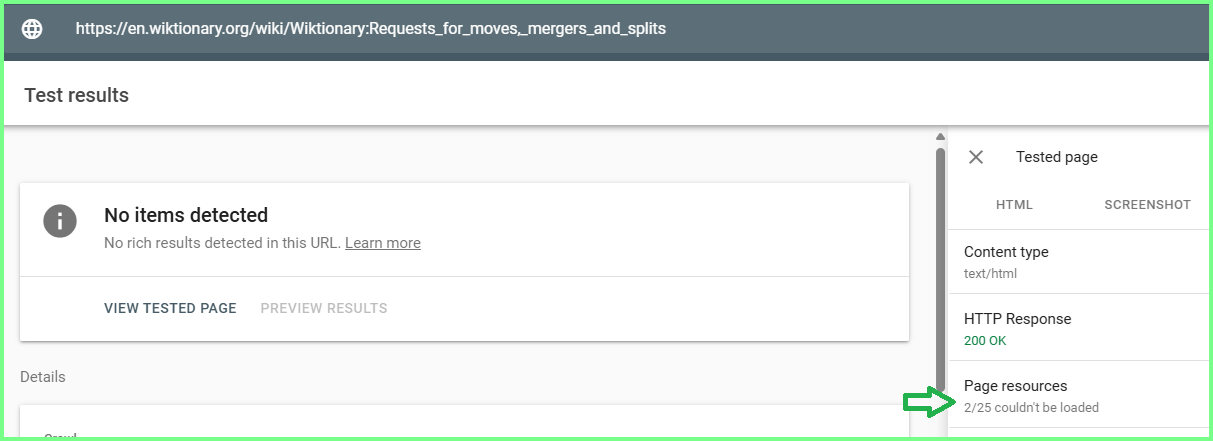Image resolution: width=1213 pixels, height=441 pixels.
Task: Click the Details section label
Action: tap(43, 377)
